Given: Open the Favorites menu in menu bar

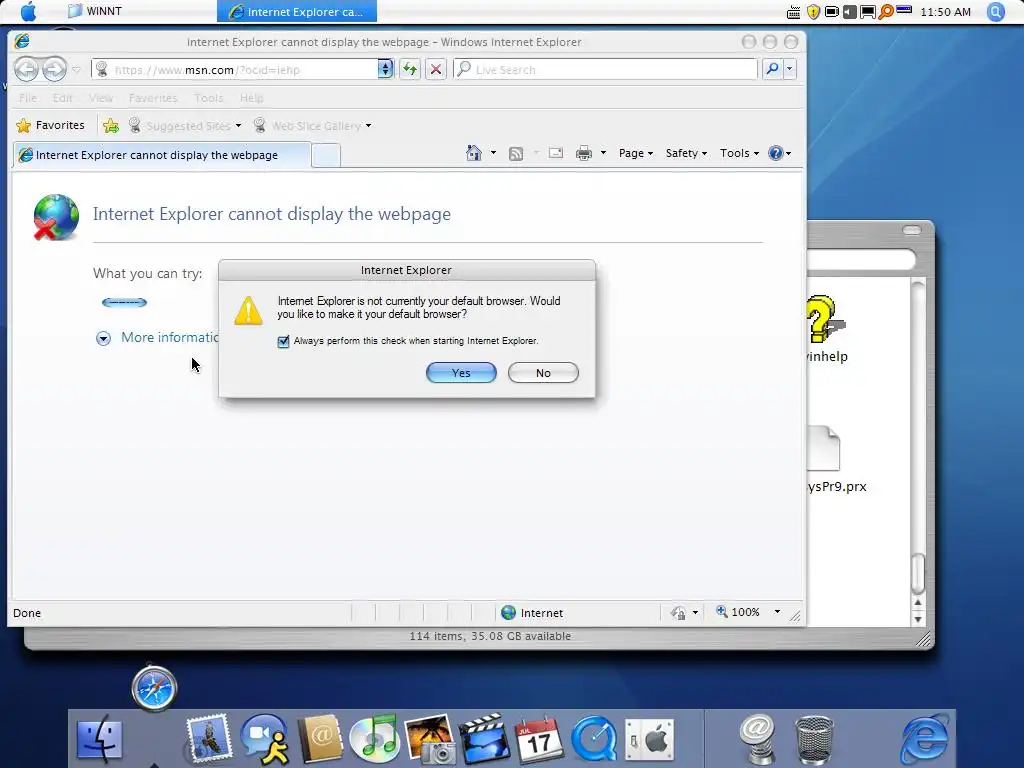Looking at the screenshot, I should click(153, 98).
